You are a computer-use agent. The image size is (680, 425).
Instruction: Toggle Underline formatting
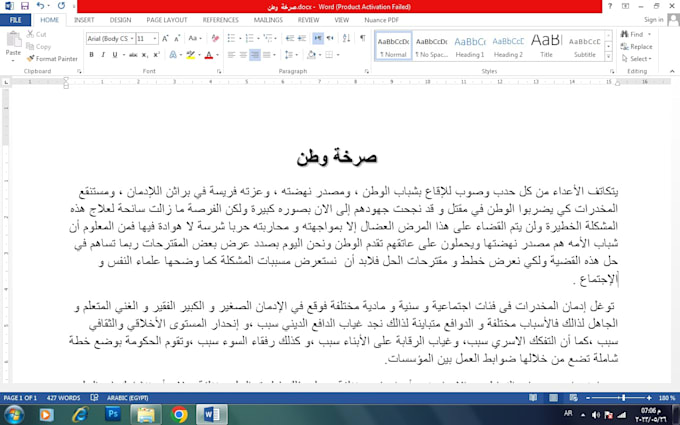point(114,55)
